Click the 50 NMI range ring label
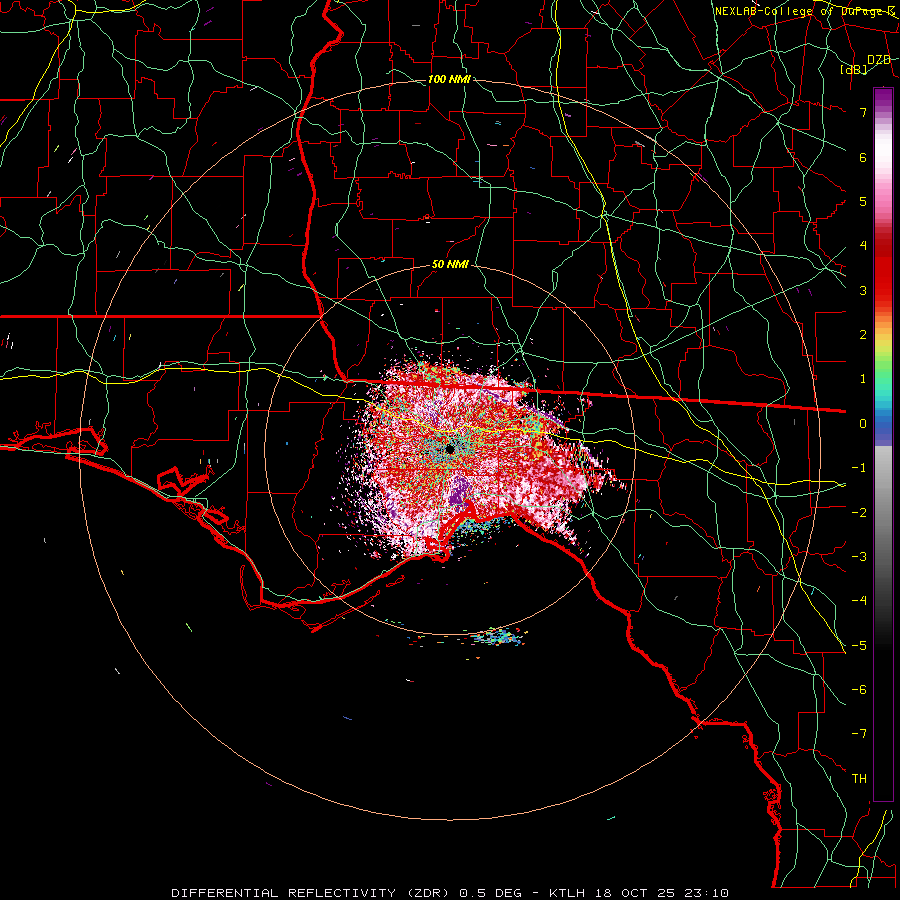This screenshot has height=900, width=900. 450,265
